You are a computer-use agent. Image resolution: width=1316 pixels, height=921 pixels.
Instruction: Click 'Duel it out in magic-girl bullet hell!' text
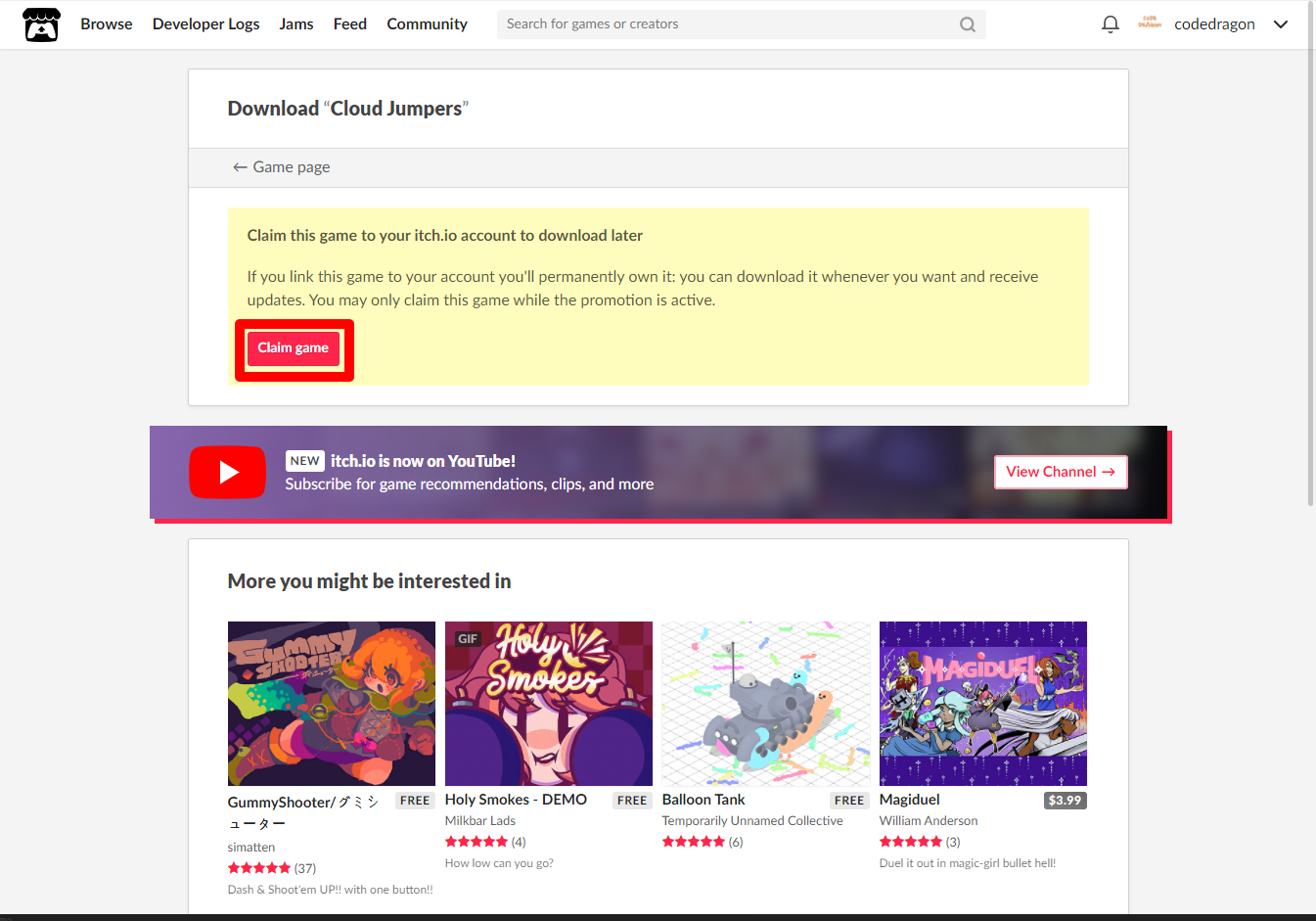point(968,863)
